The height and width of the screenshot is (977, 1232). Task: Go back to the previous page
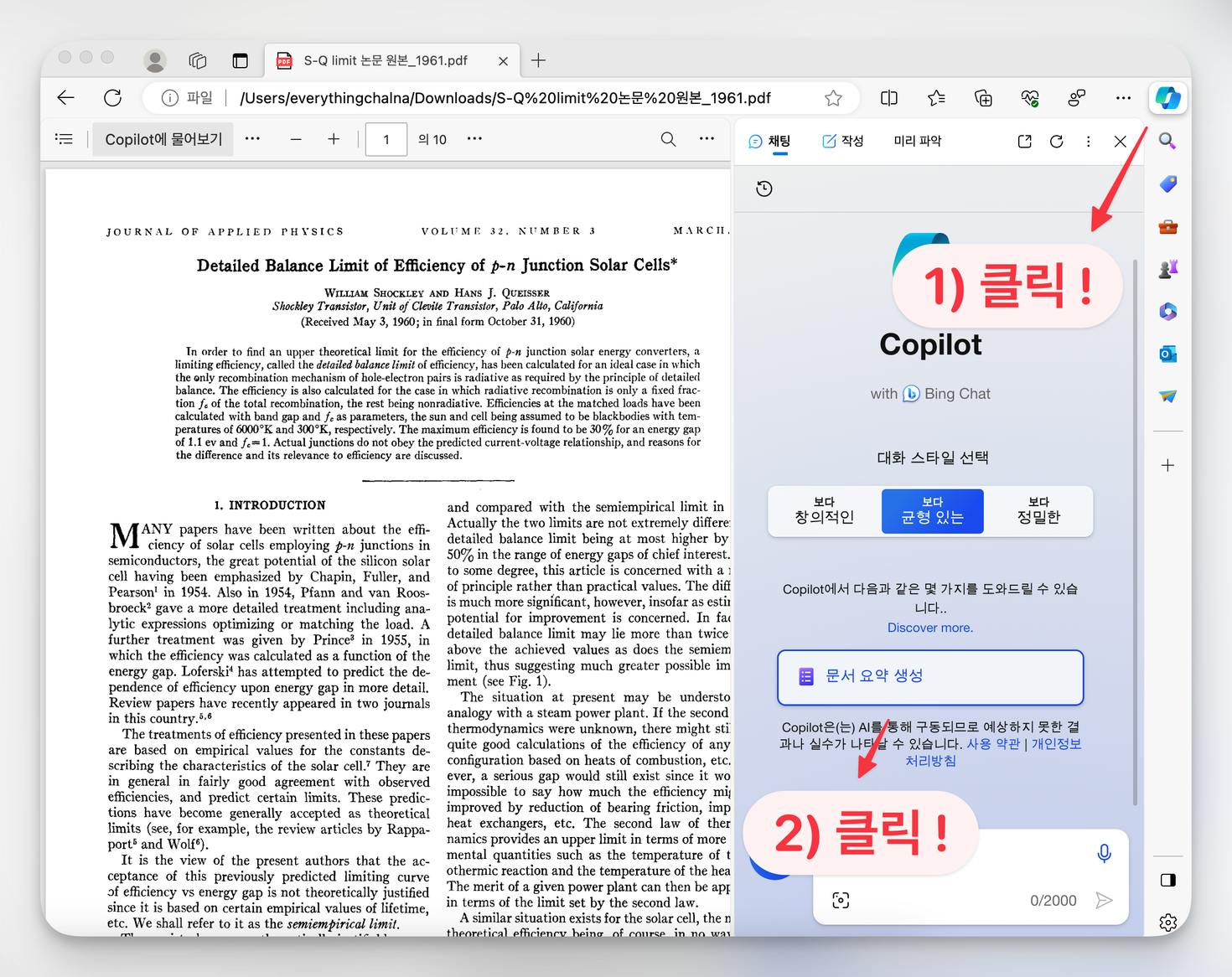(65, 98)
